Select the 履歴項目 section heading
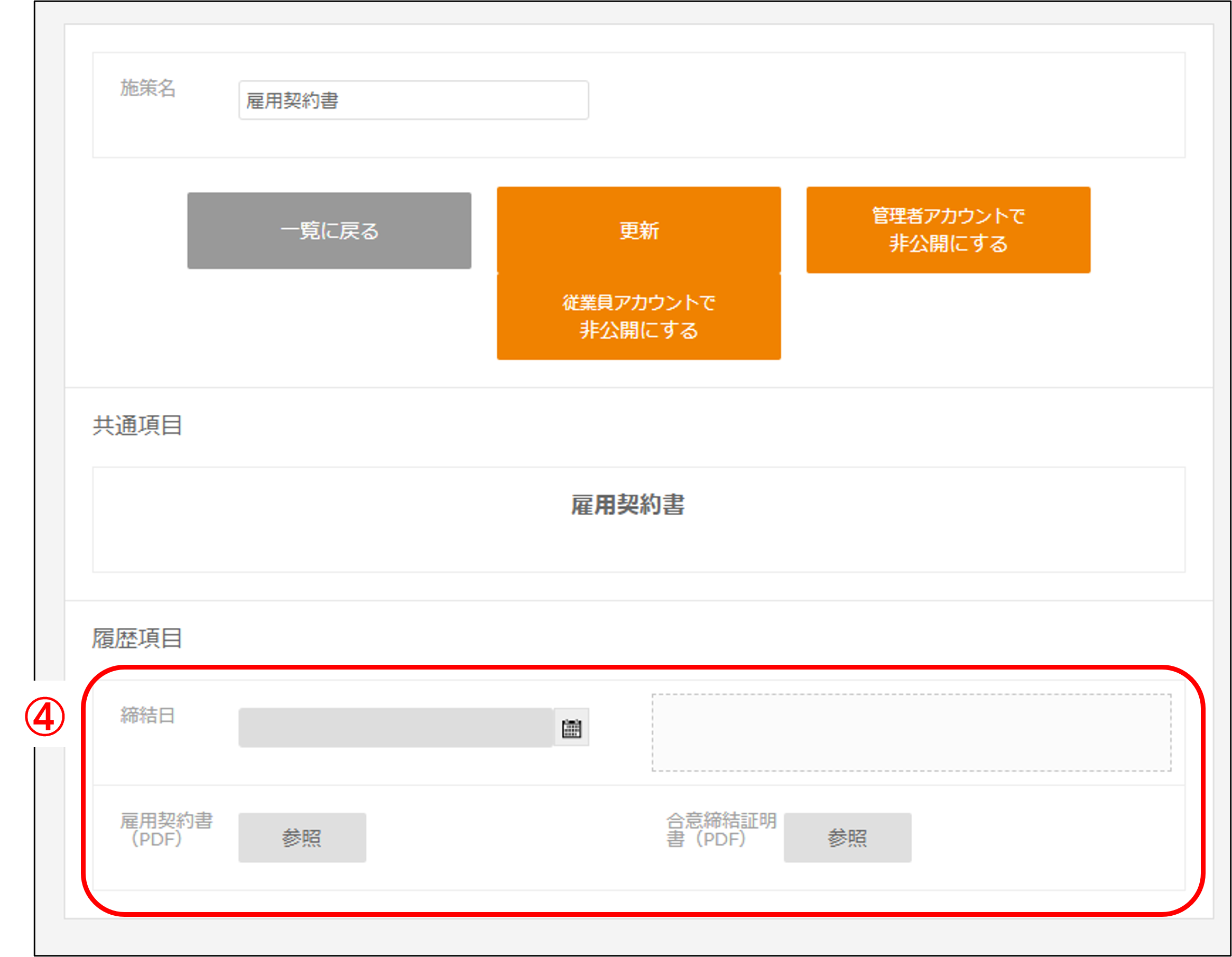This screenshot has width=1232, height=957. 137,638
